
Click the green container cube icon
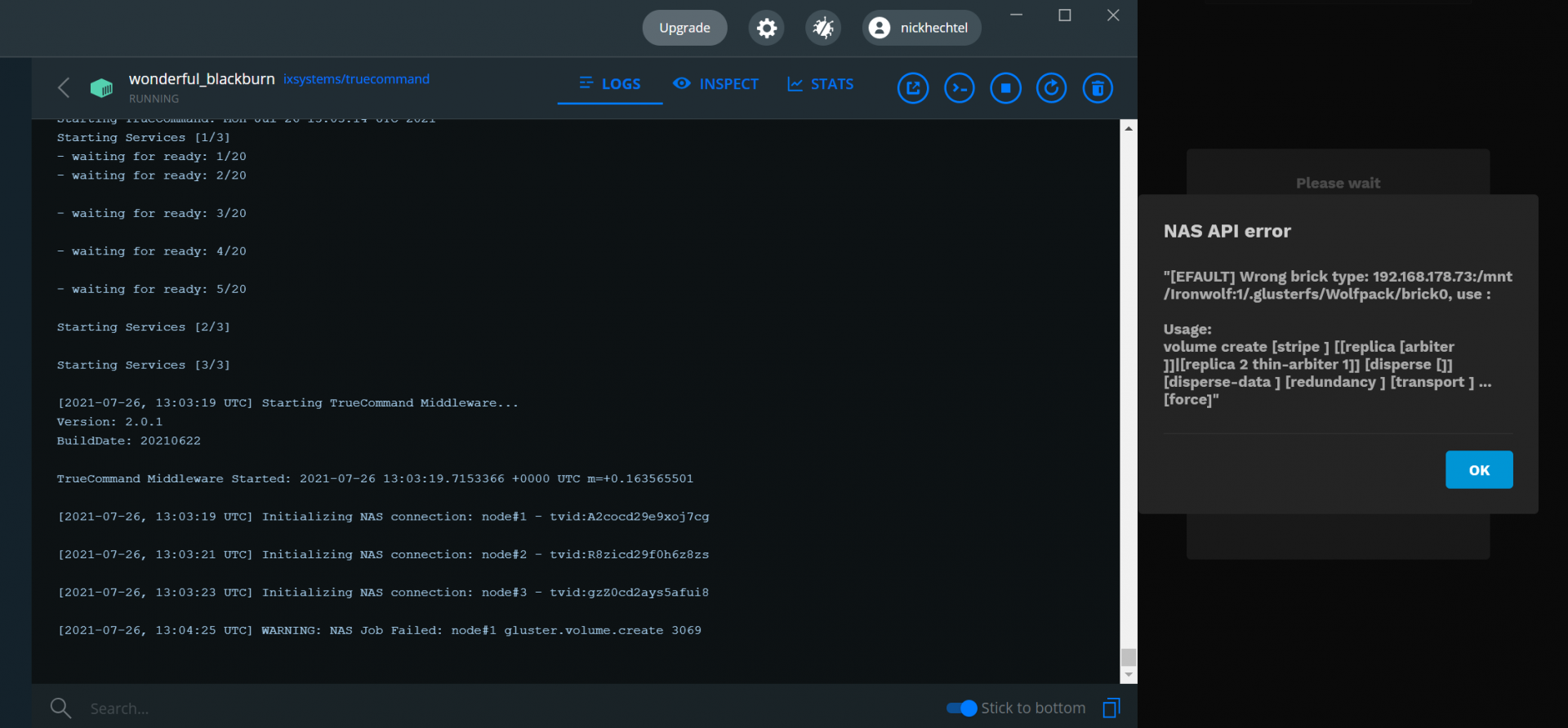click(101, 87)
